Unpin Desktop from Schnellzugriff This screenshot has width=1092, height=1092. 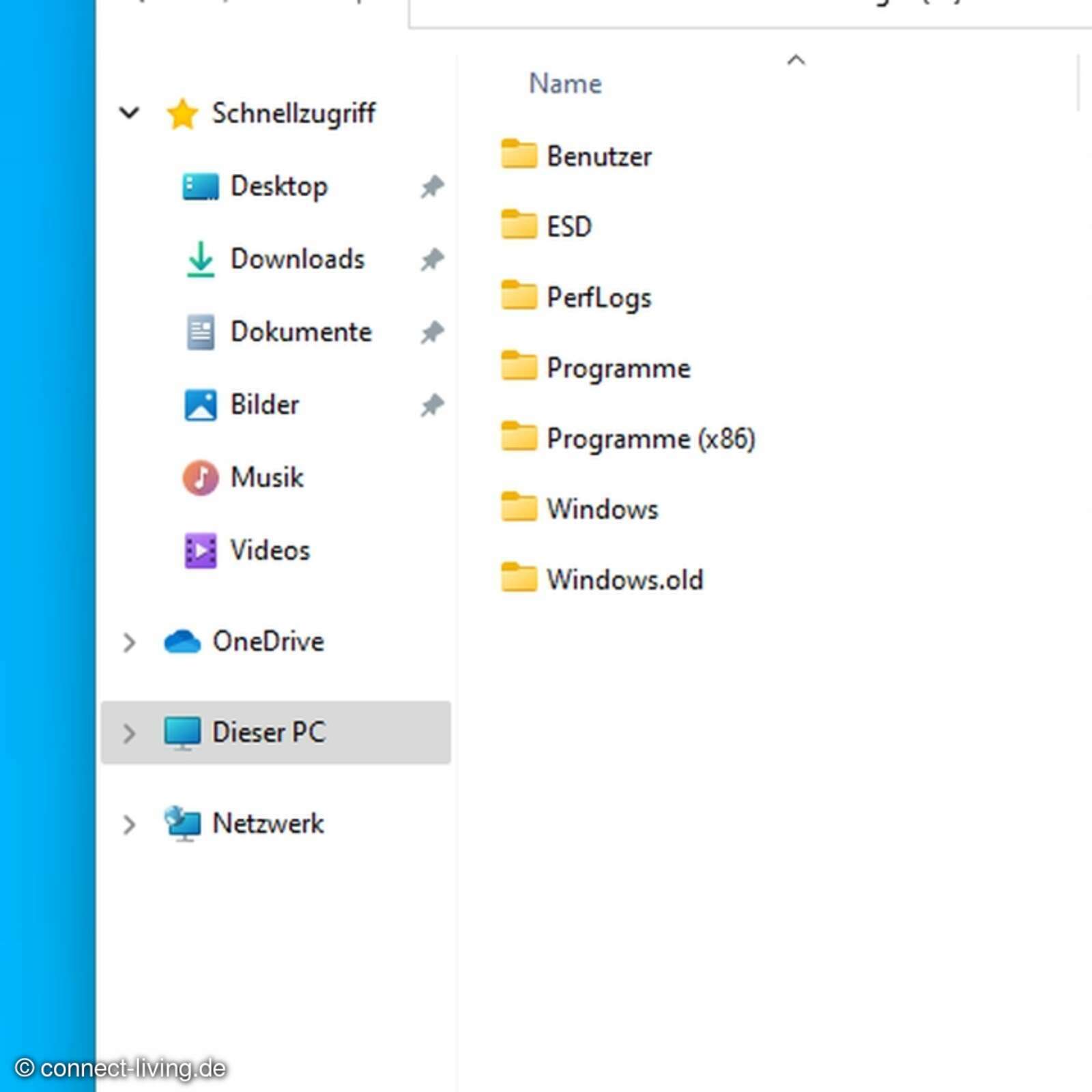tap(431, 186)
